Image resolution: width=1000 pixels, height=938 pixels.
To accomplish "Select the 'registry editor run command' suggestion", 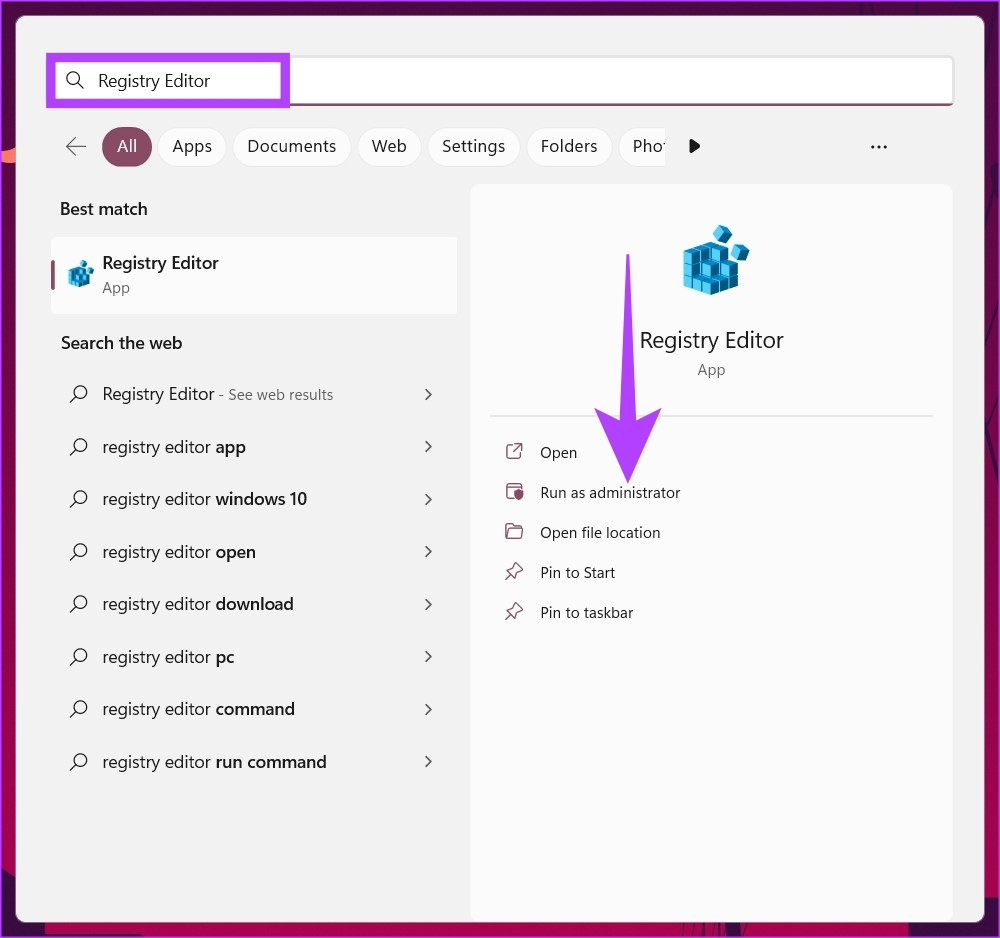I will (x=254, y=762).
